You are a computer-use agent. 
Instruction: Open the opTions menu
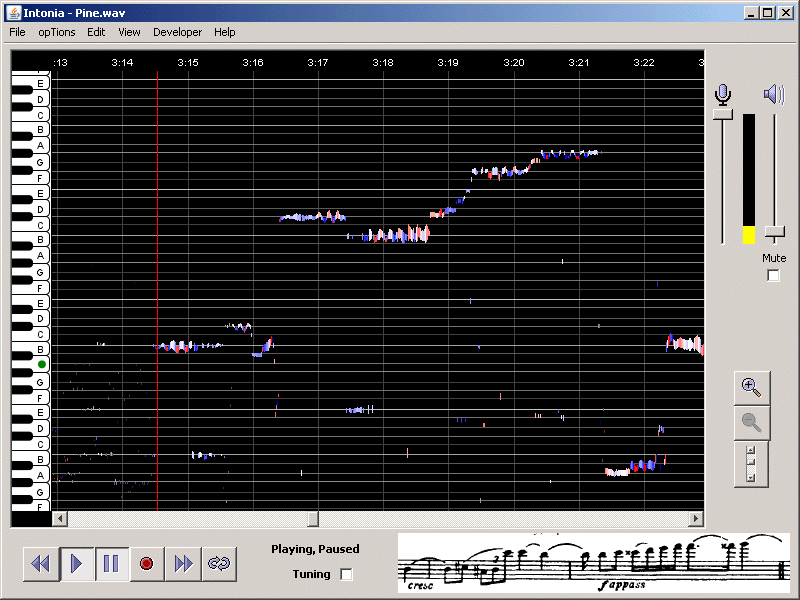[57, 32]
